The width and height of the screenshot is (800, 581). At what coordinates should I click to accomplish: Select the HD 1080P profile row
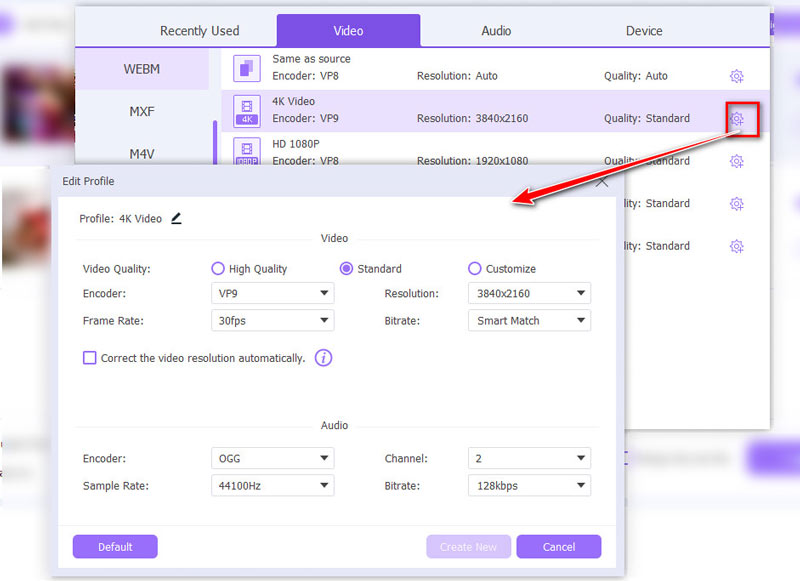click(x=495, y=150)
